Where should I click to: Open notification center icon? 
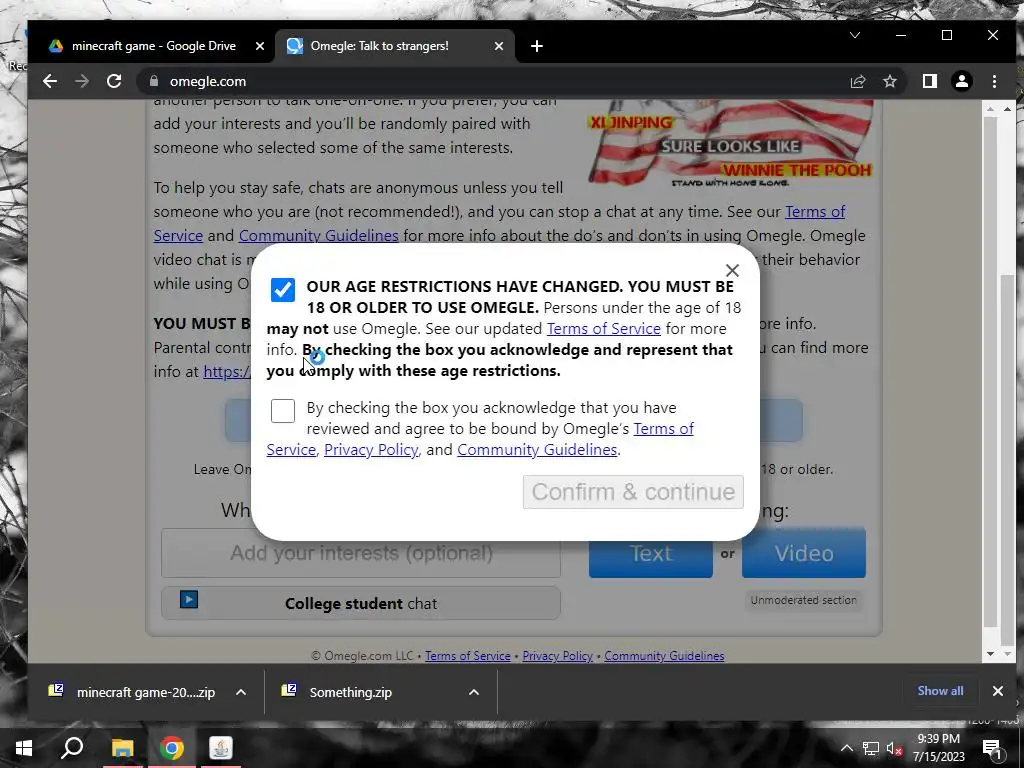point(991,748)
